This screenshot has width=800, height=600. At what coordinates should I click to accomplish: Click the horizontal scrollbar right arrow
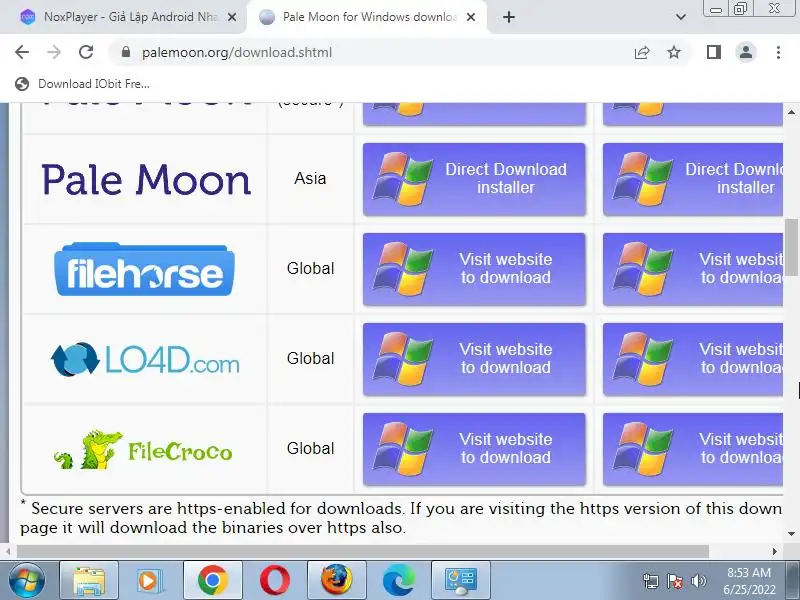pyautogui.click(x=775, y=551)
